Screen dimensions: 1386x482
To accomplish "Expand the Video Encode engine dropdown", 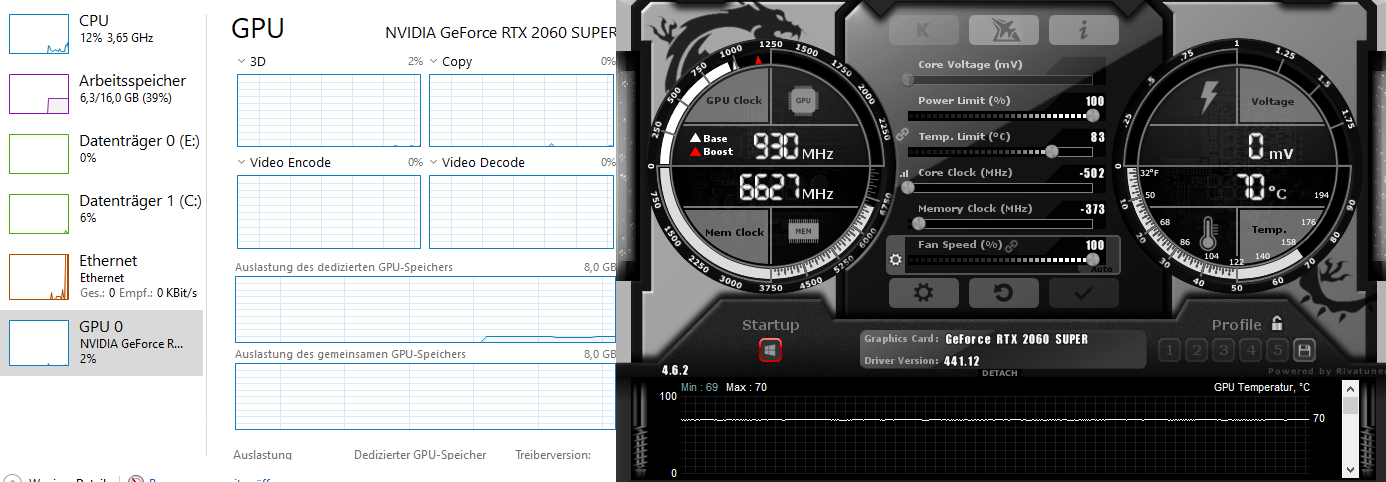I will [x=241, y=163].
